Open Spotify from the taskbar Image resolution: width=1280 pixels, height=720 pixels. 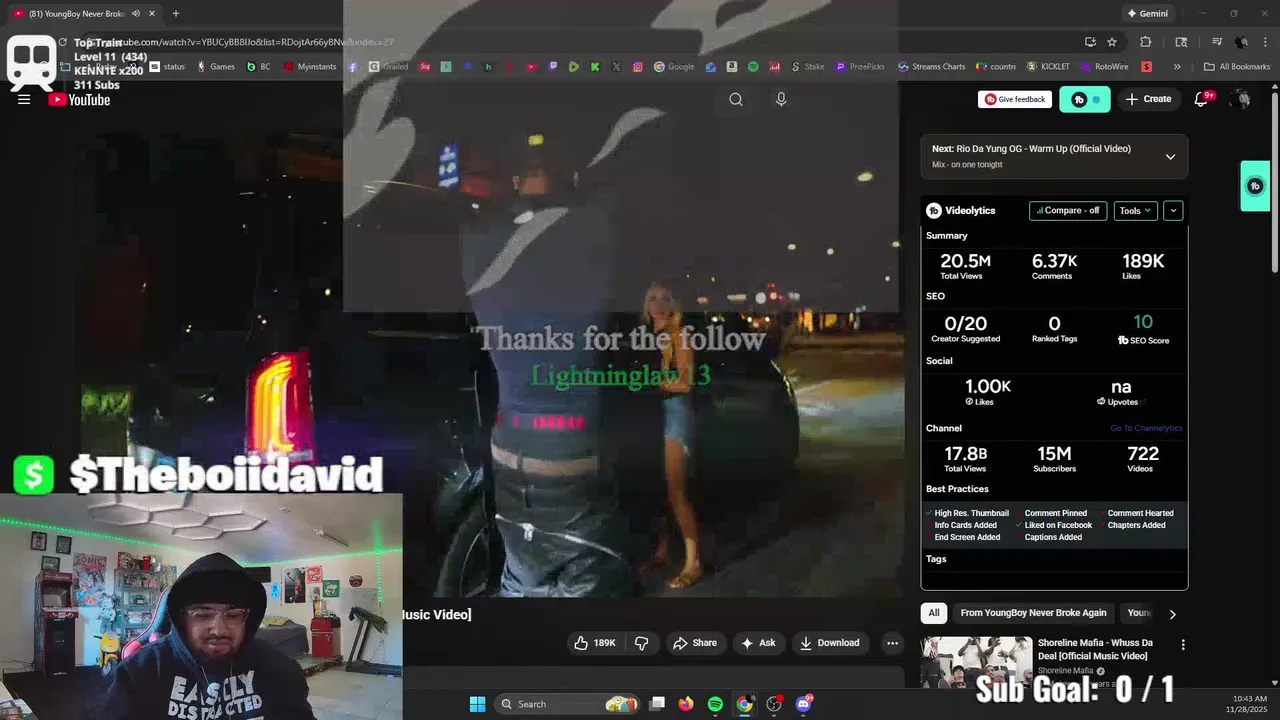pyautogui.click(x=715, y=704)
